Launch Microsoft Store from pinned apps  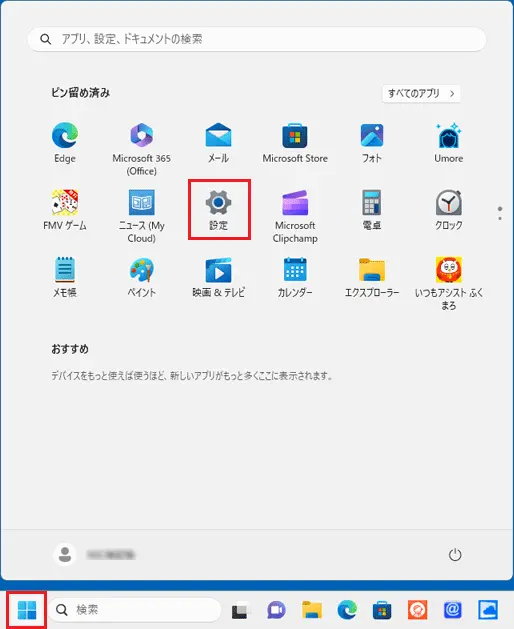pos(295,143)
